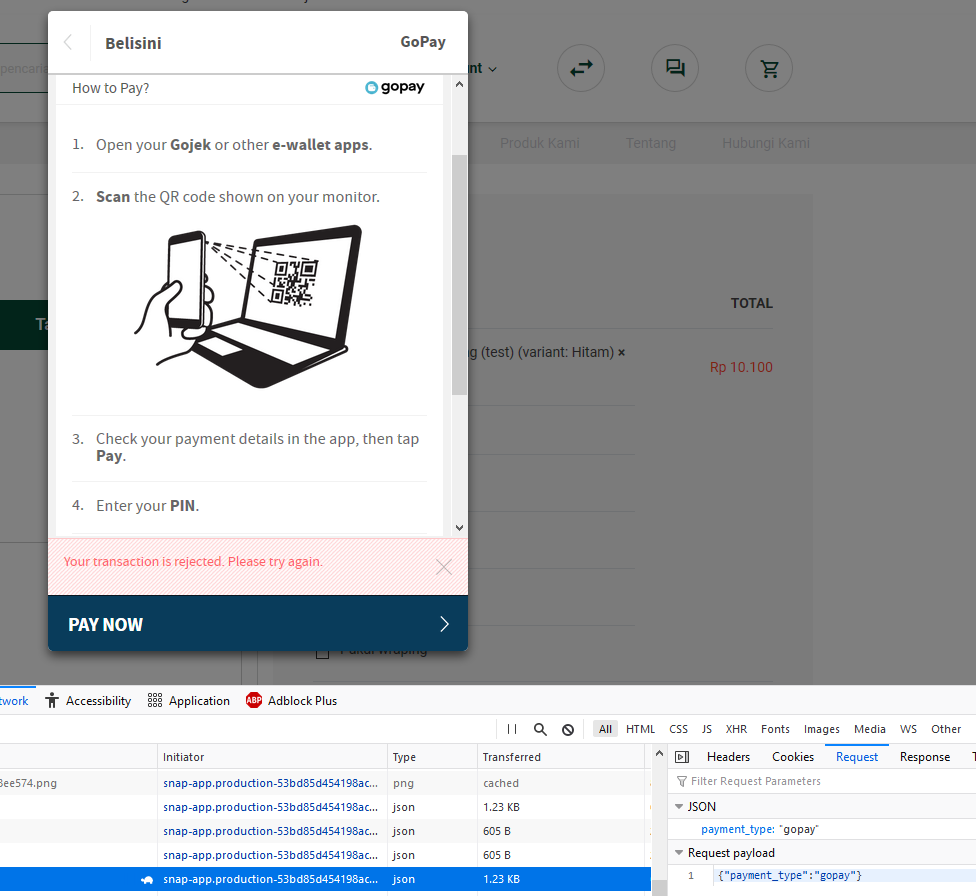Open network search with magnifier icon
976x896 pixels.
540,729
